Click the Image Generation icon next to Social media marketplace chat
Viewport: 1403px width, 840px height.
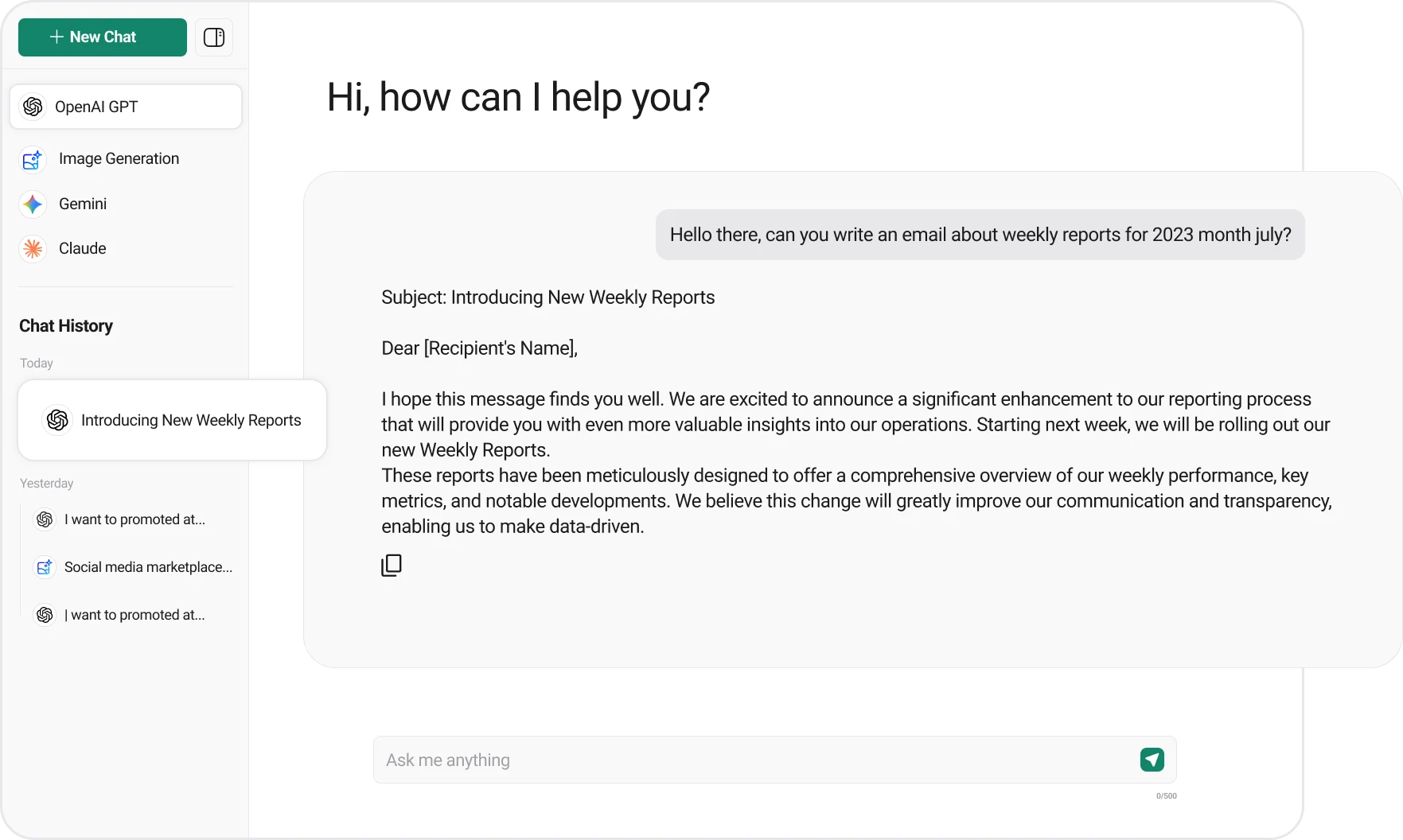44,566
